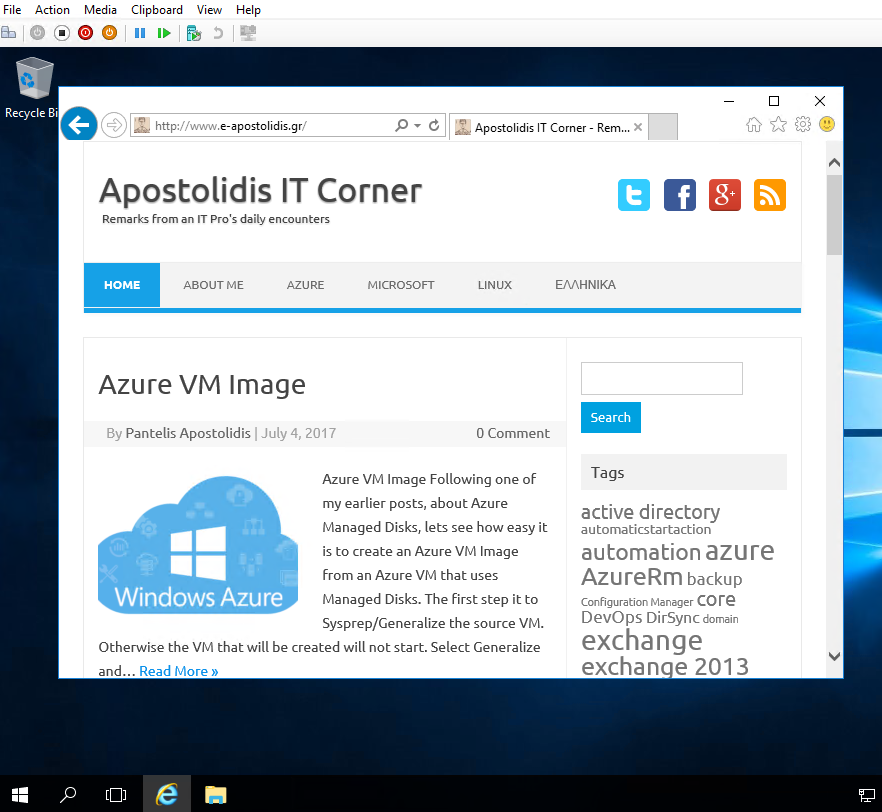
Task: Select the Apostolidis IT Corner browser tab
Action: (x=548, y=128)
